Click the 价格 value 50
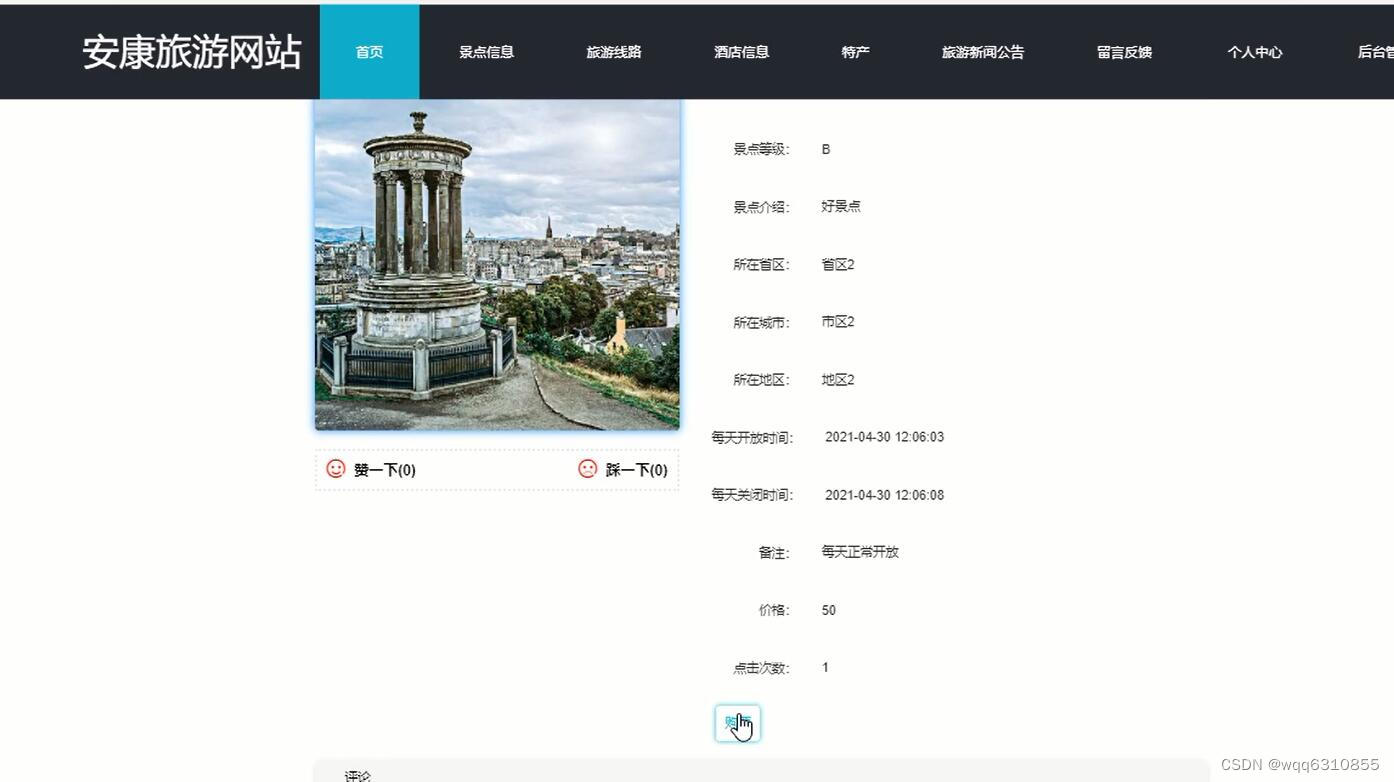Screen dimensions: 1394x782 829,610
